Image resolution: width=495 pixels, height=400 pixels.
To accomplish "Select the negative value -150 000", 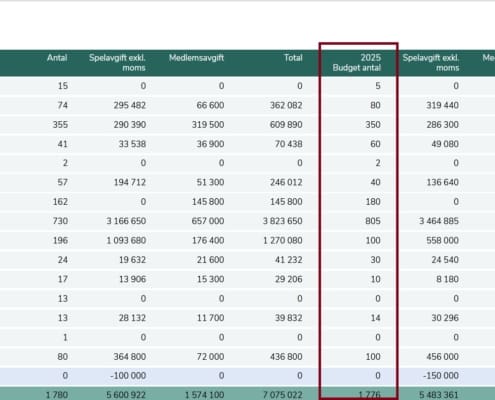I will click(x=441, y=376).
